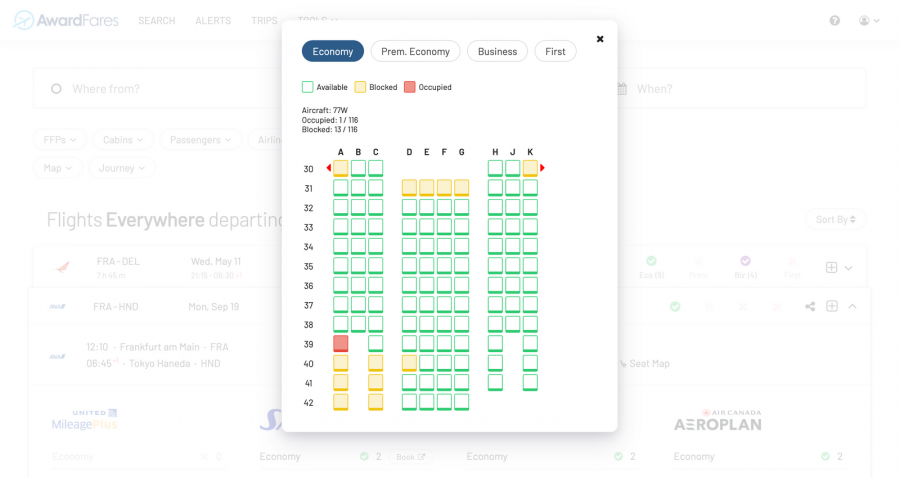Click the Seat Map link
Viewport: 900px width, 478px height.
pos(648,363)
